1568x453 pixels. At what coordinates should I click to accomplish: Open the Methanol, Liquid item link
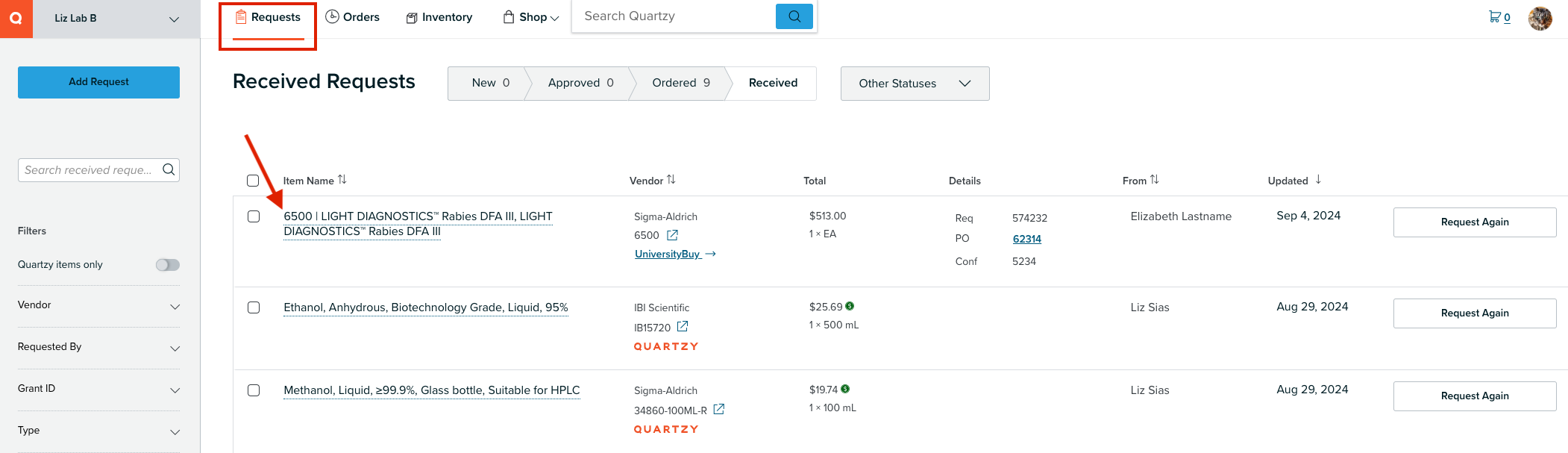[x=432, y=390]
